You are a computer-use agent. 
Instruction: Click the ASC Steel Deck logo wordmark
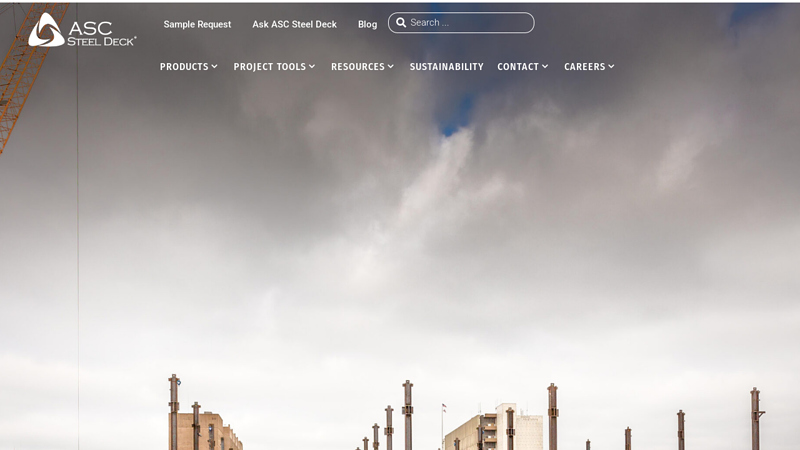tap(100, 31)
